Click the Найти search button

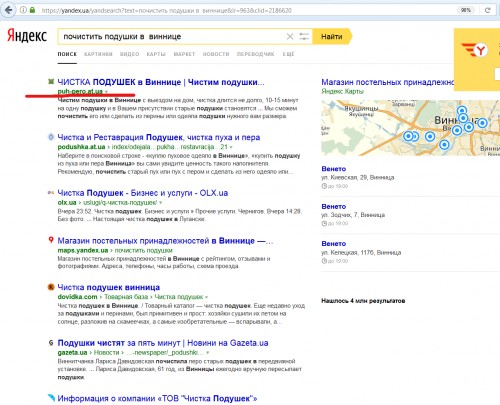(332, 36)
